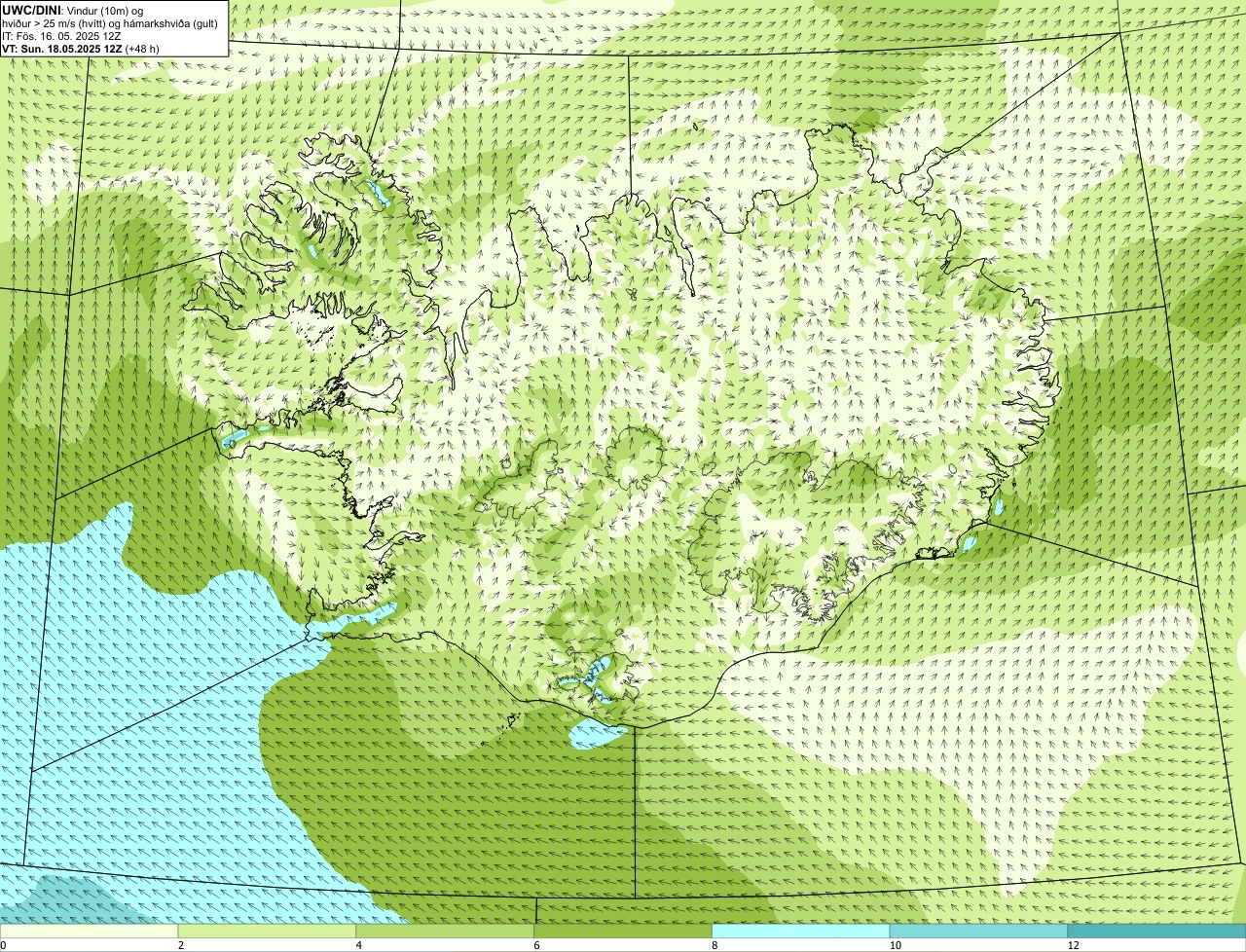Click the teal 10–12 legend swatch
The width and height of the screenshot is (1246, 952).
click(x=978, y=932)
